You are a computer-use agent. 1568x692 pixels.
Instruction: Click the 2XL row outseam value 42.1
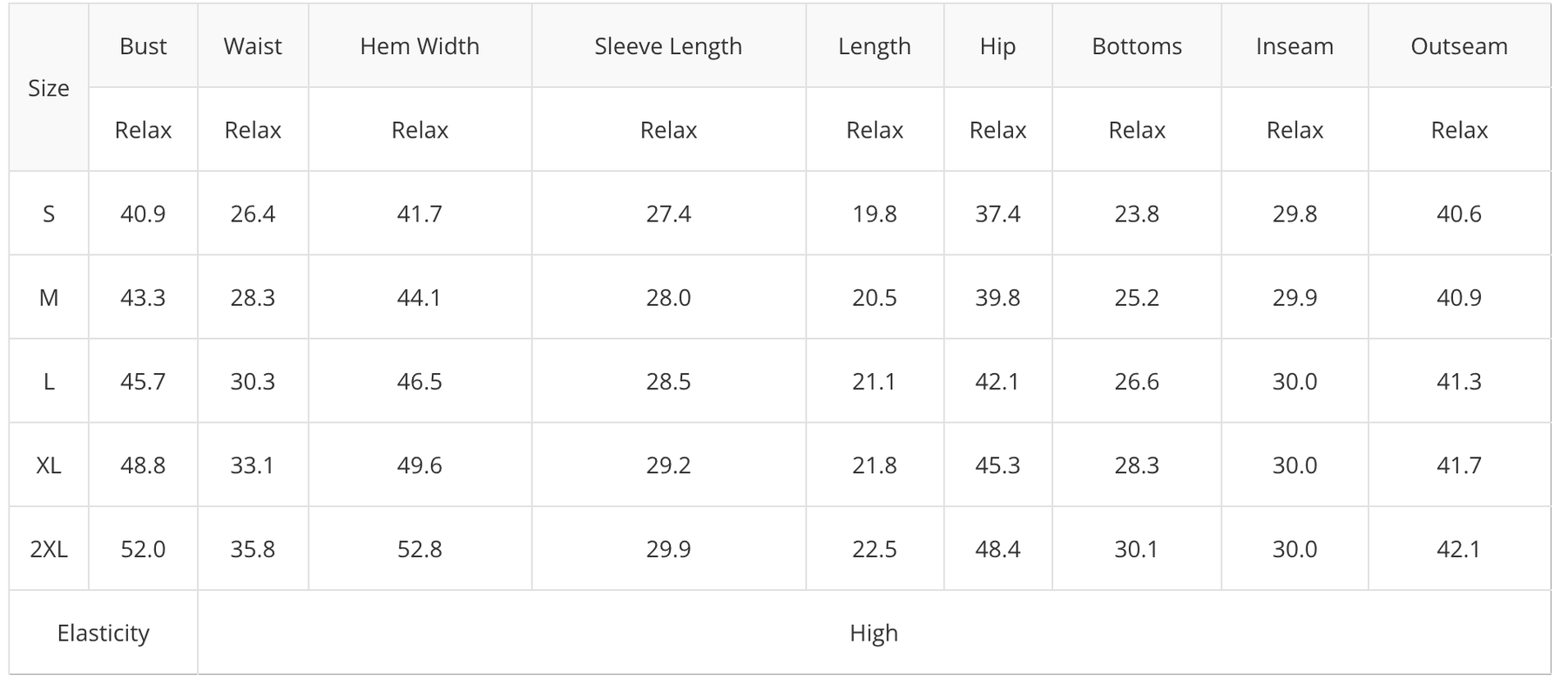1459,549
